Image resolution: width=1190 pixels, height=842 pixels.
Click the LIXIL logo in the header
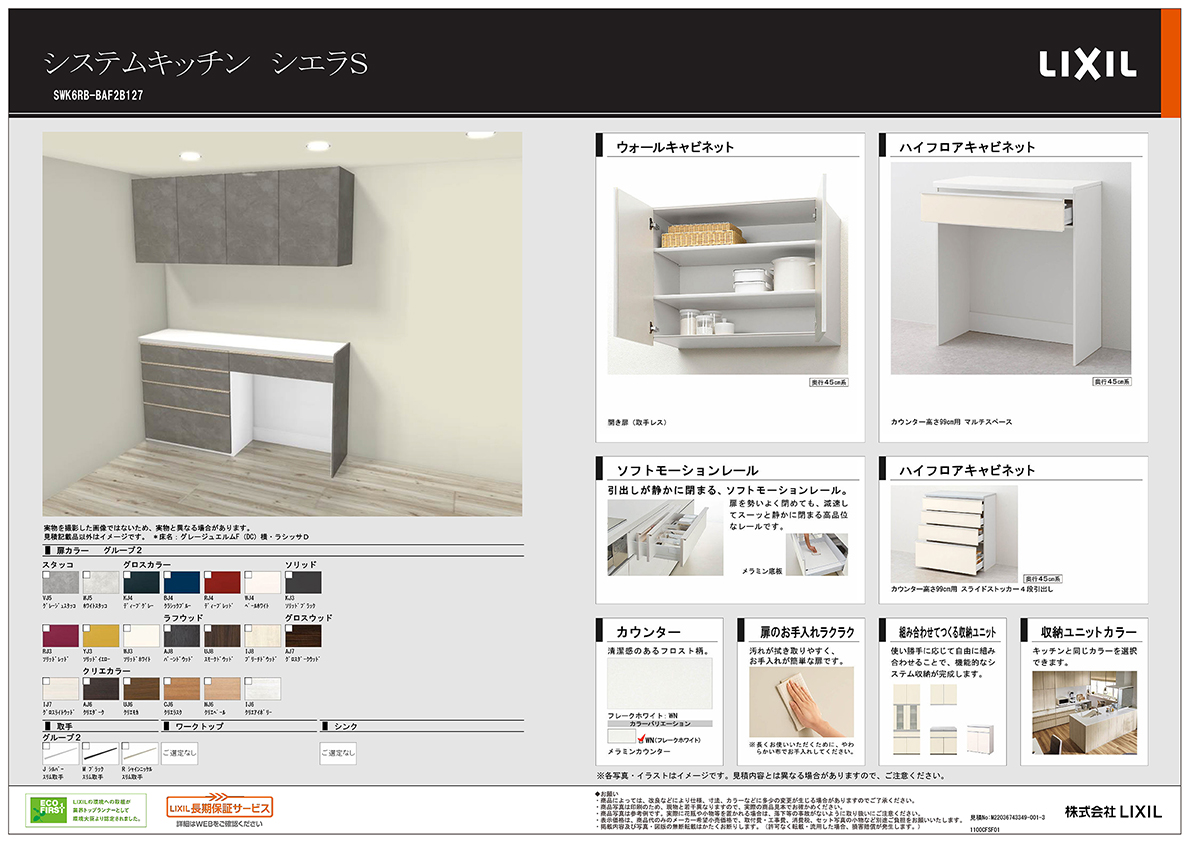tap(1087, 65)
